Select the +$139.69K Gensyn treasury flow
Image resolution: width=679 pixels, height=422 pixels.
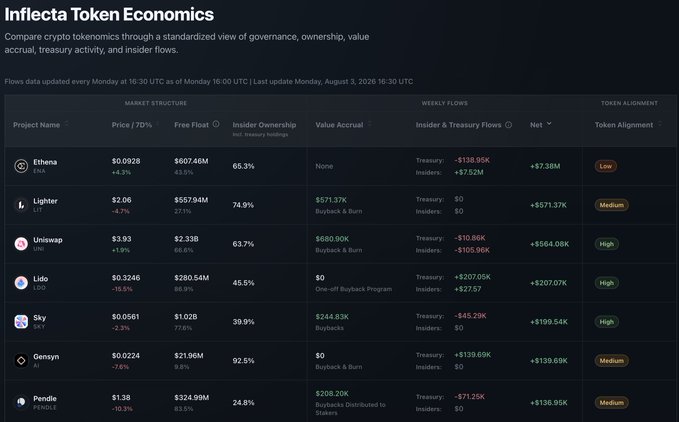472,355
